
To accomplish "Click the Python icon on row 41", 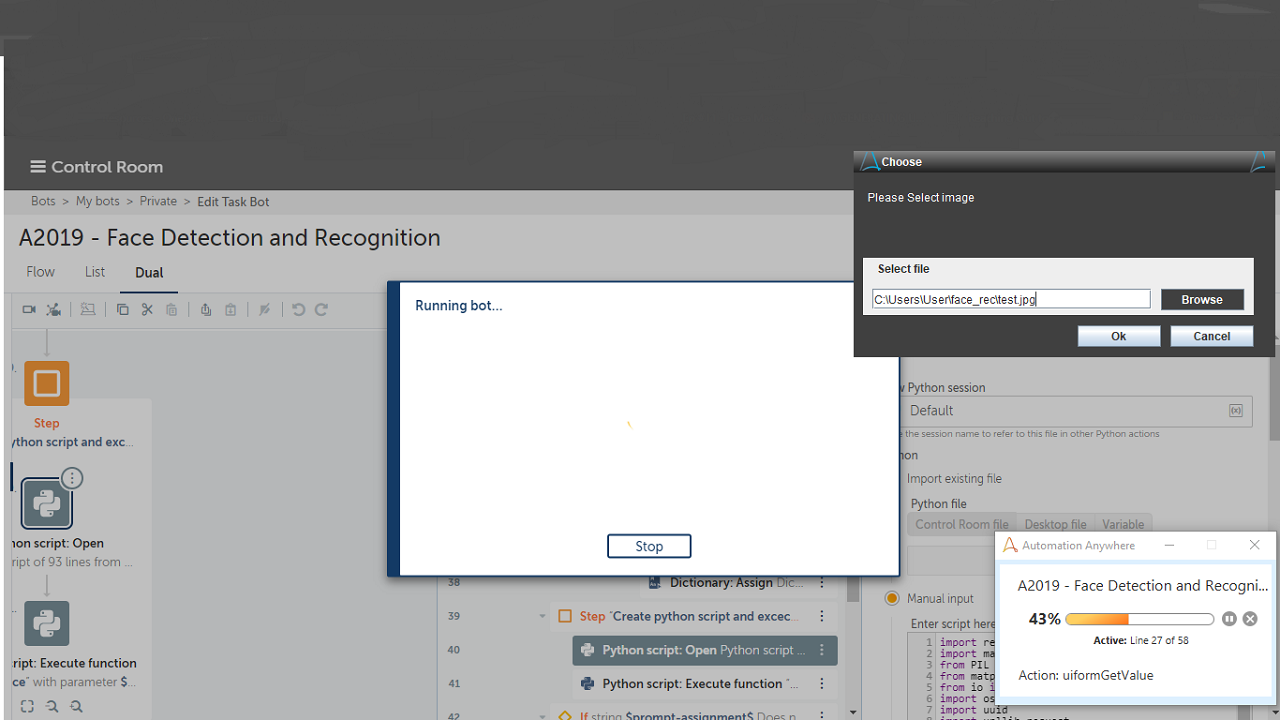I will pyautogui.click(x=587, y=684).
